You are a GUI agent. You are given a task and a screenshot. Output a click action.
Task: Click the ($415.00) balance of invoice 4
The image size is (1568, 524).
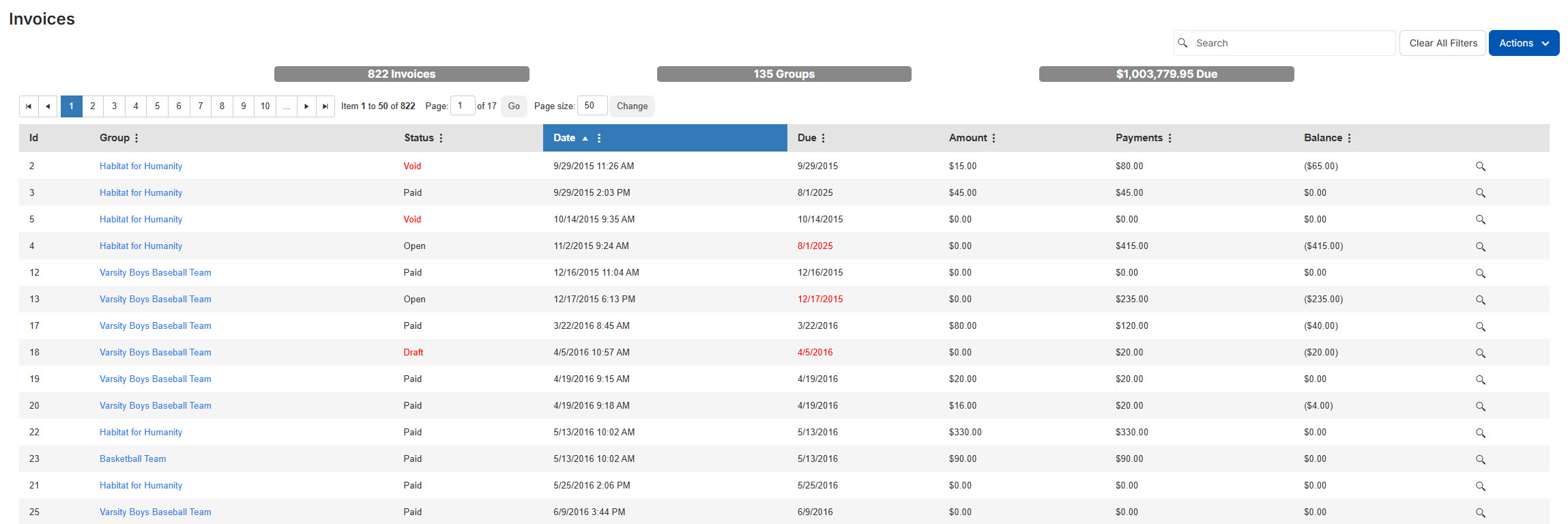click(x=1324, y=246)
